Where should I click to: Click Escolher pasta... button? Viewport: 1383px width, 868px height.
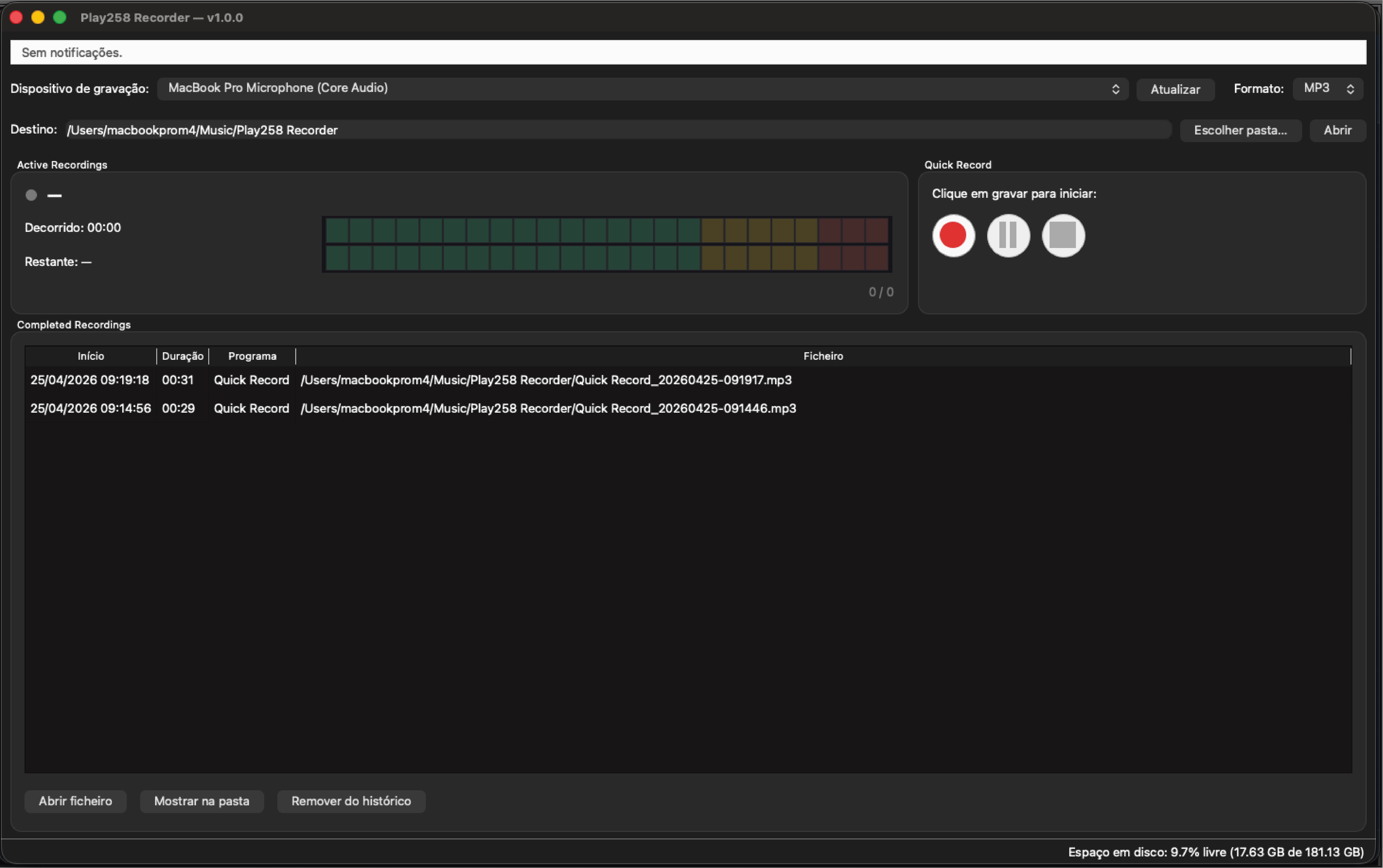click(x=1240, y=130)
